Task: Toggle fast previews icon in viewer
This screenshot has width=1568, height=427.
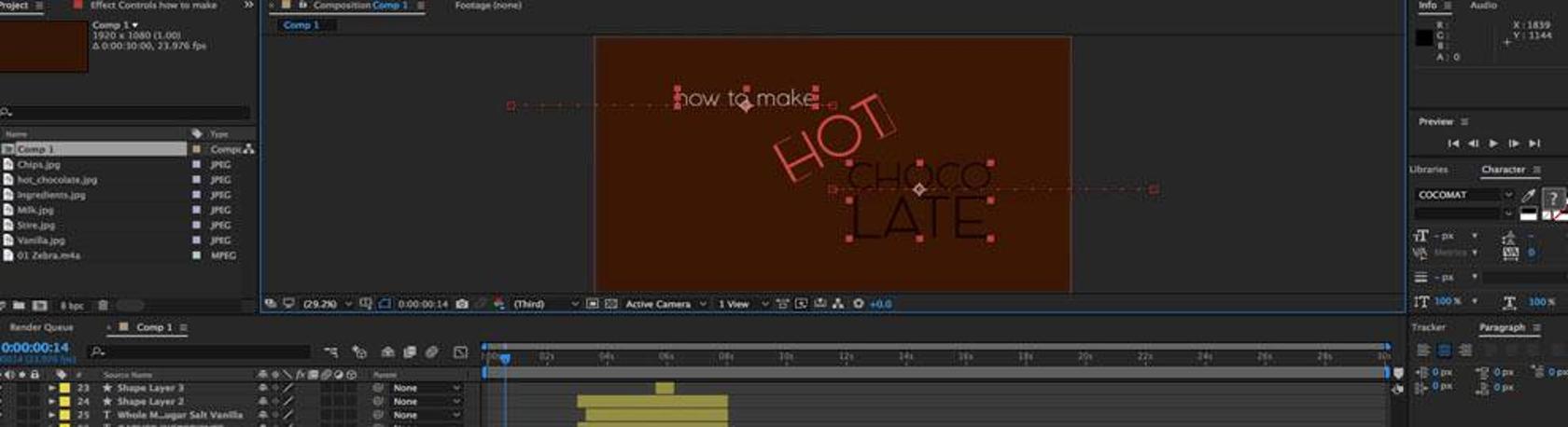Action: [x=802, y=304]
